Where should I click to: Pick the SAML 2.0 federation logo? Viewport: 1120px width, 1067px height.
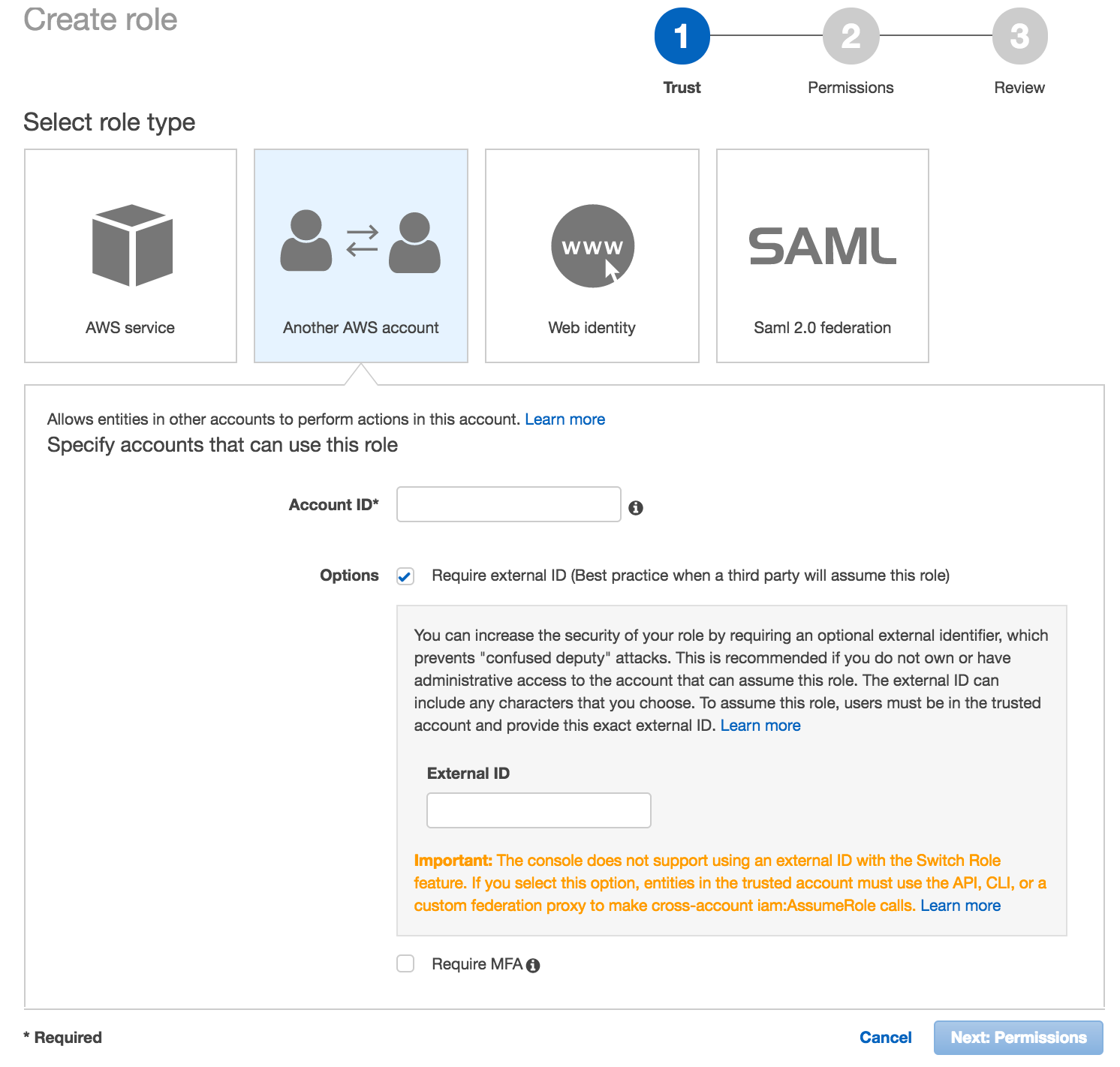[822, 247]
